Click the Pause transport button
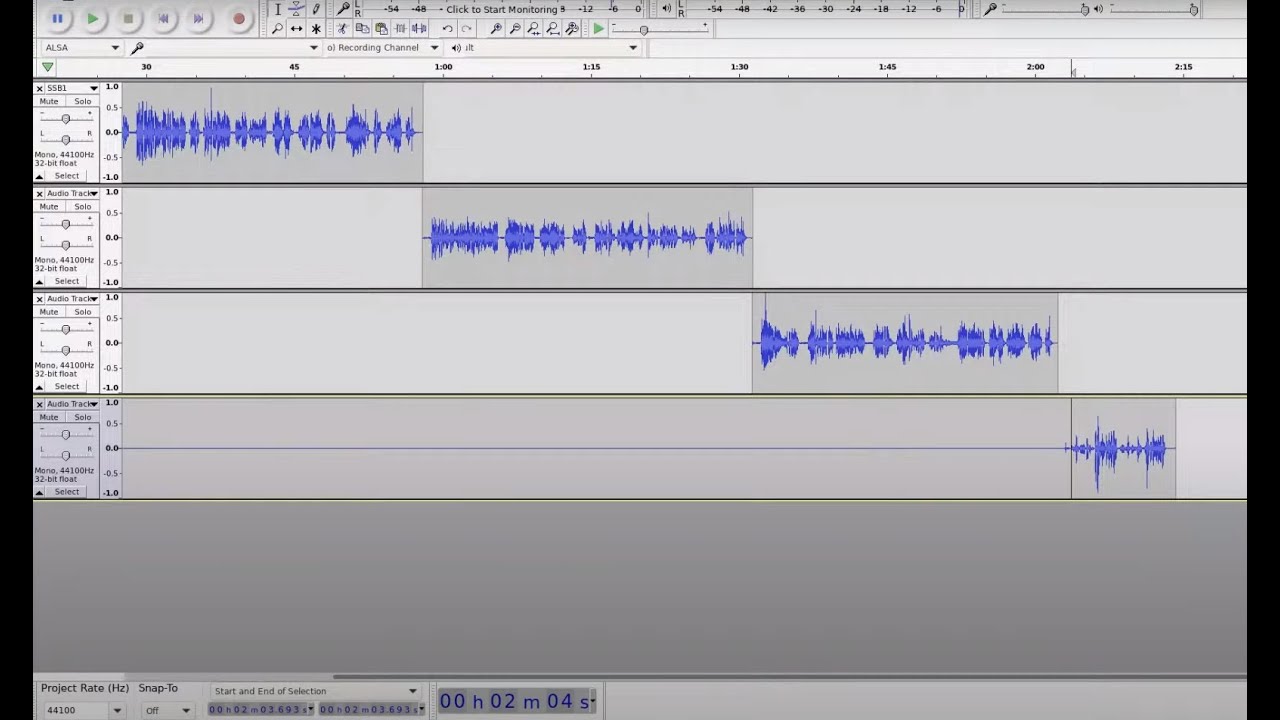 [x=57, y=18]
